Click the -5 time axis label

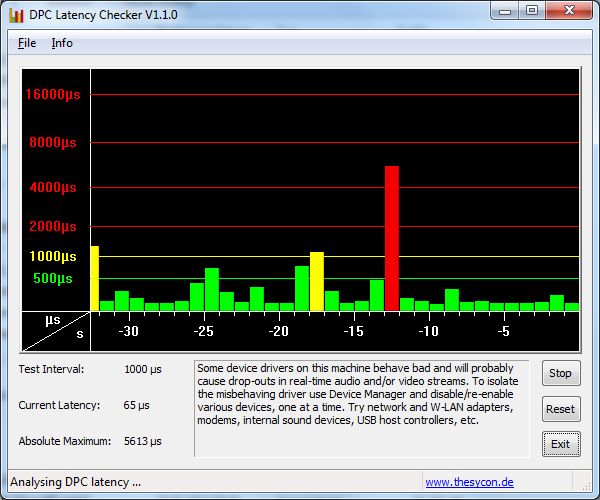tap(504, 331)
